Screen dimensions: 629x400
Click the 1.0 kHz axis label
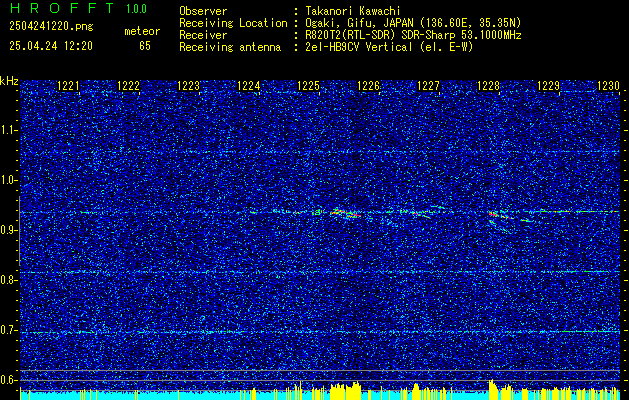point(7,181)
